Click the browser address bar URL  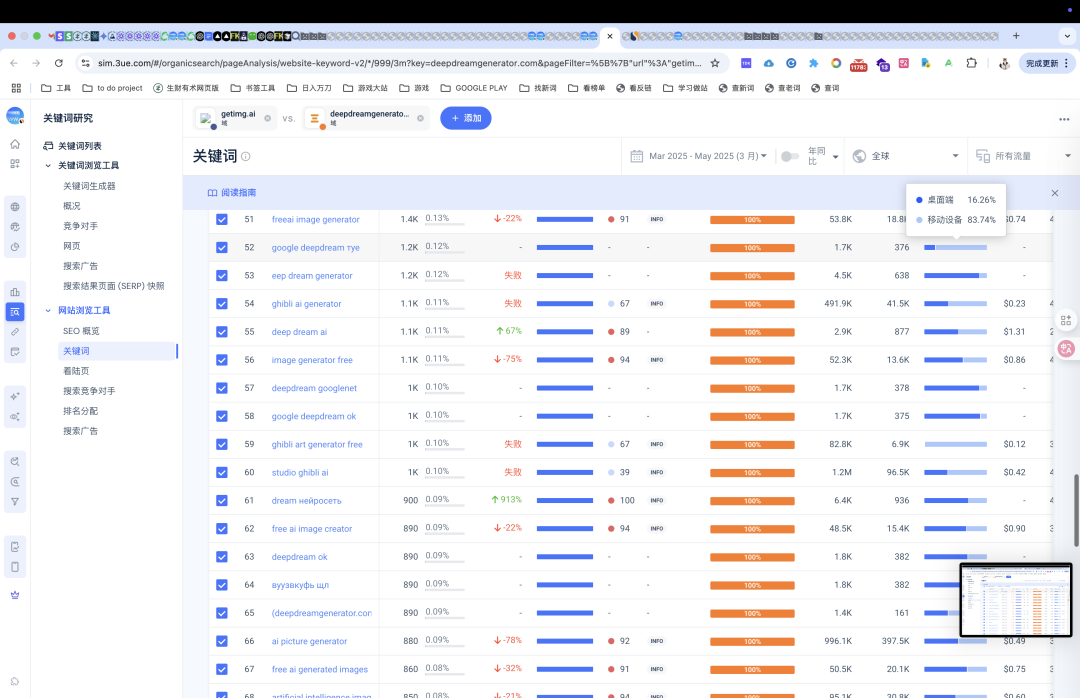[399, 63]
